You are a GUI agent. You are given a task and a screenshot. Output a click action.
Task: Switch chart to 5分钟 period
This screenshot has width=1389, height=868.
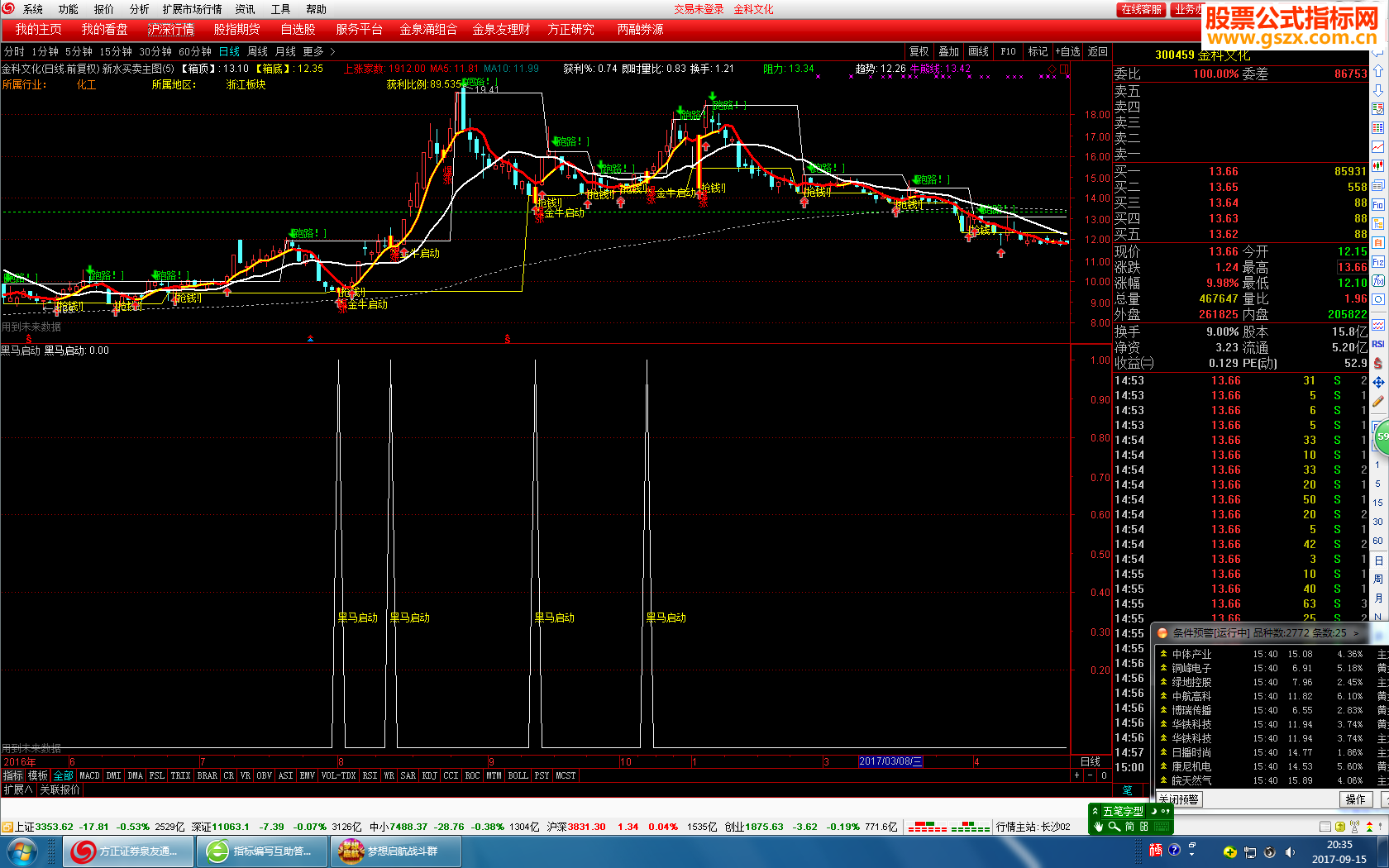79,51
